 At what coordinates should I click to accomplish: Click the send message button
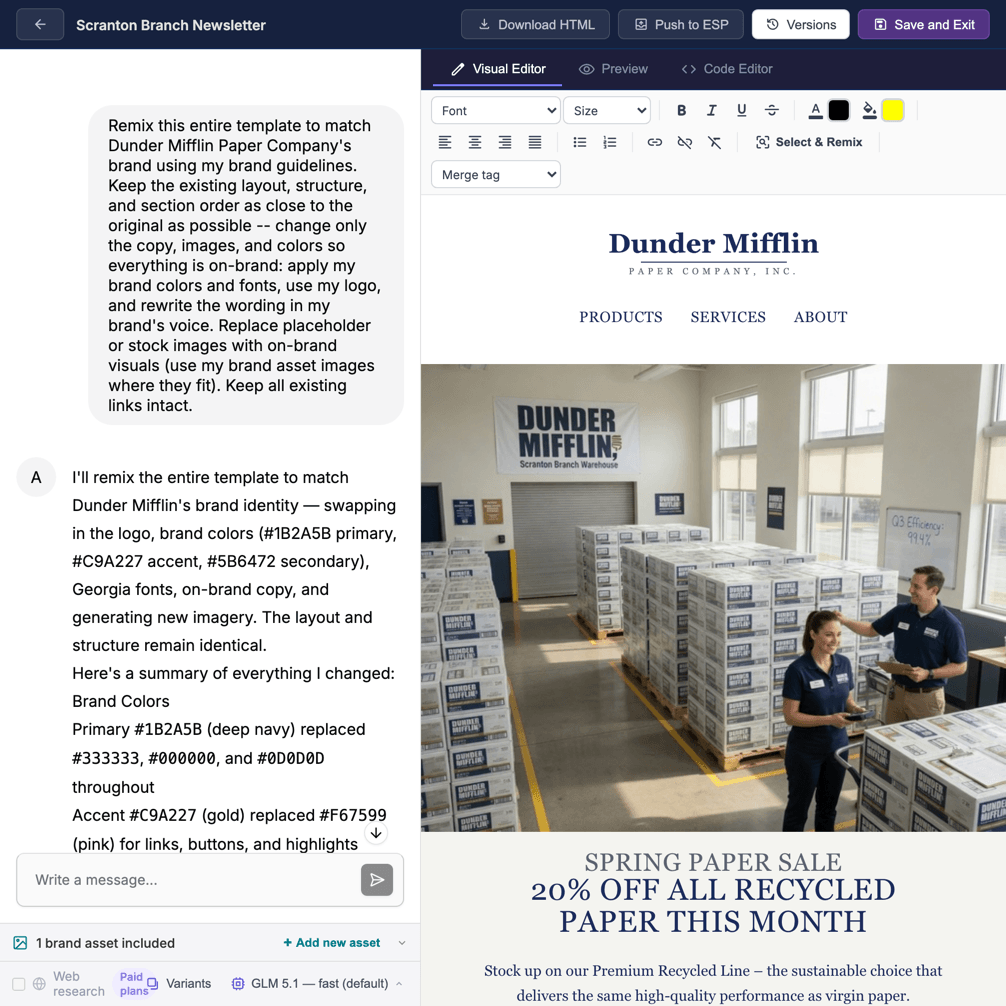click(377, 880)
